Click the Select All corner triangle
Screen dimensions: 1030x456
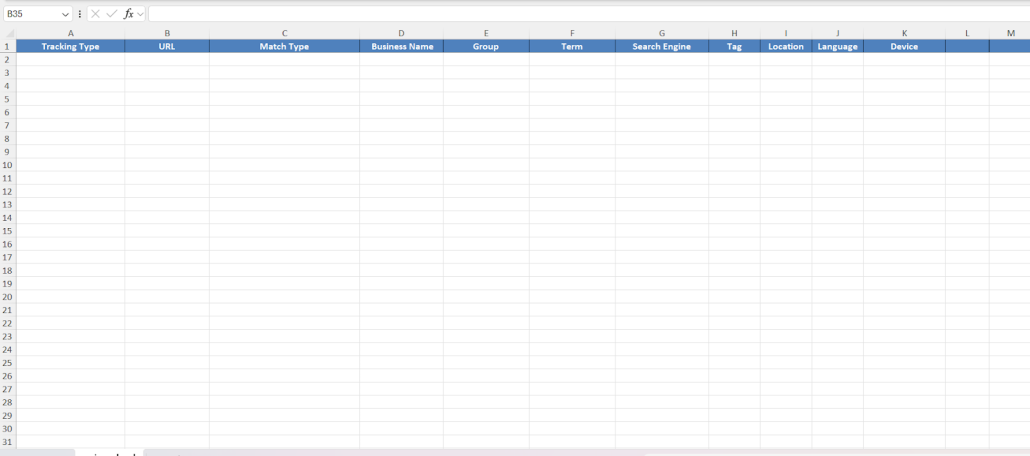(10, 34)
